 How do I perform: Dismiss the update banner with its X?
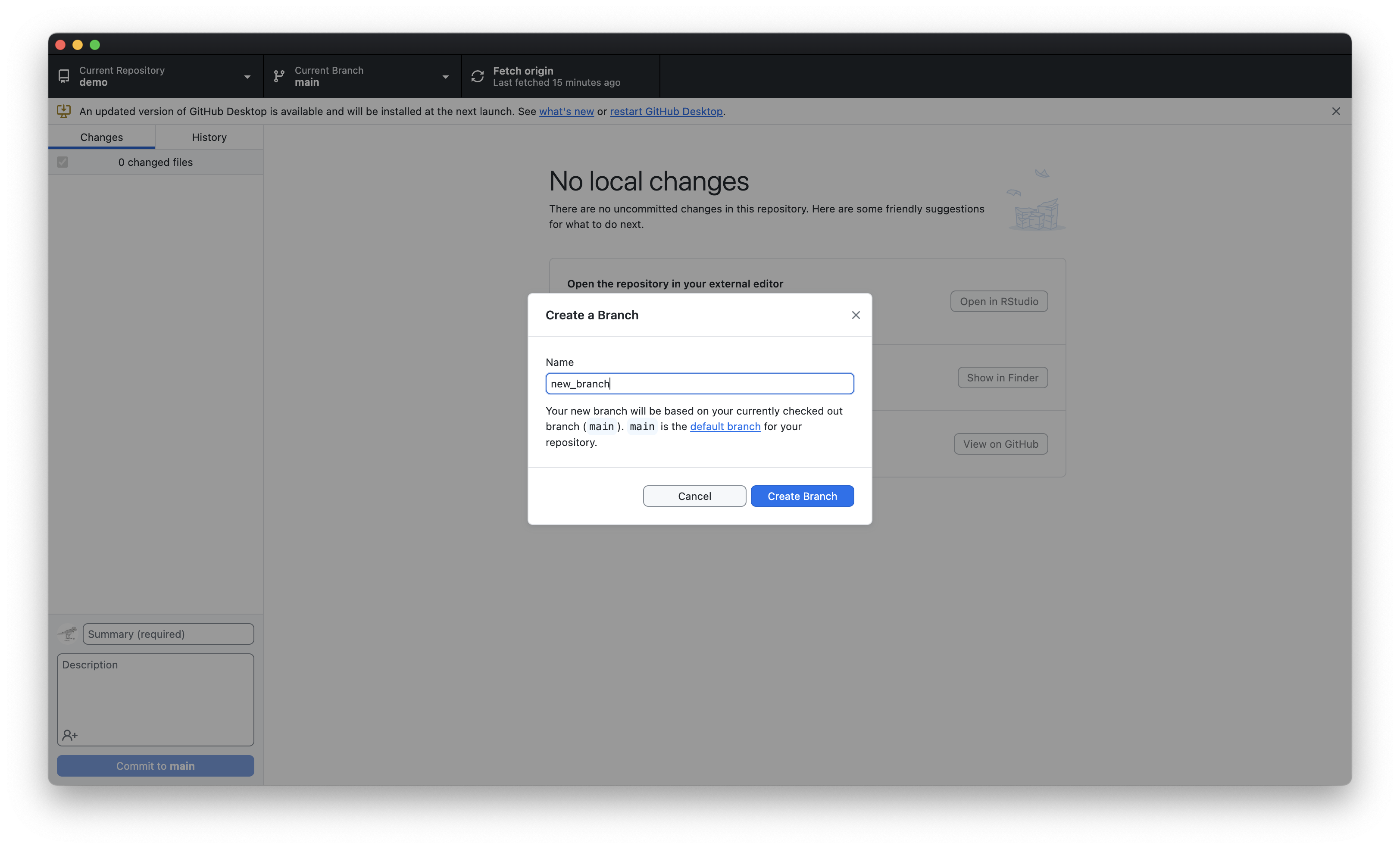point(1336,111)
